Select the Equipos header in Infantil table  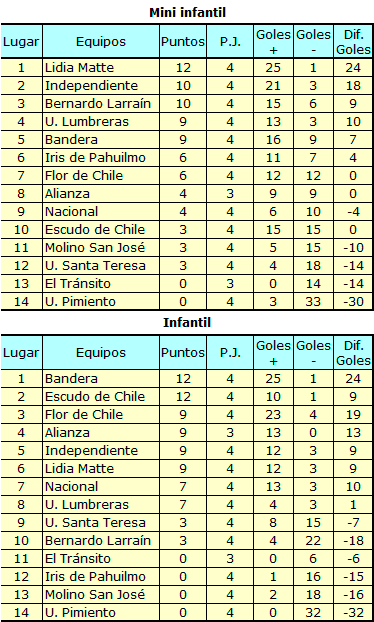coord(101,352)
